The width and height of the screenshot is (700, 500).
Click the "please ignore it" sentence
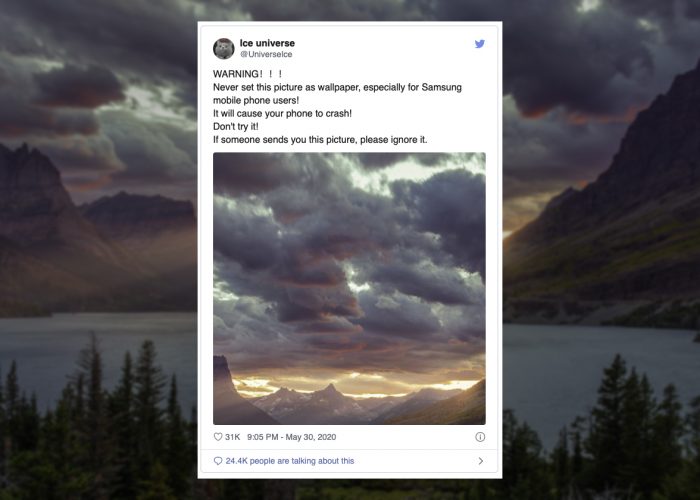[x=320, y=140]
